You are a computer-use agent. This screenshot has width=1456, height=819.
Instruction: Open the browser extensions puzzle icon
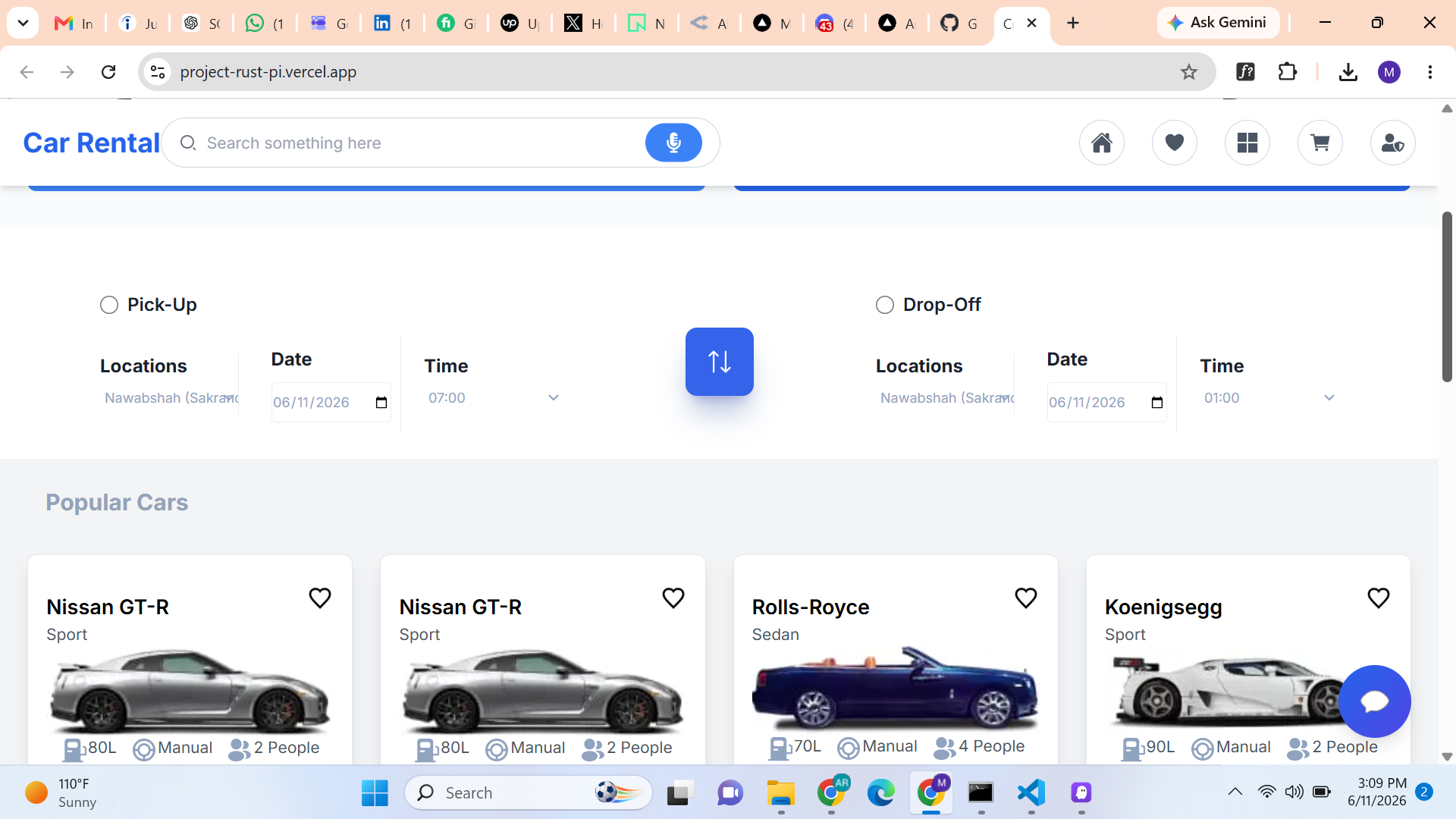point(1288,72)
